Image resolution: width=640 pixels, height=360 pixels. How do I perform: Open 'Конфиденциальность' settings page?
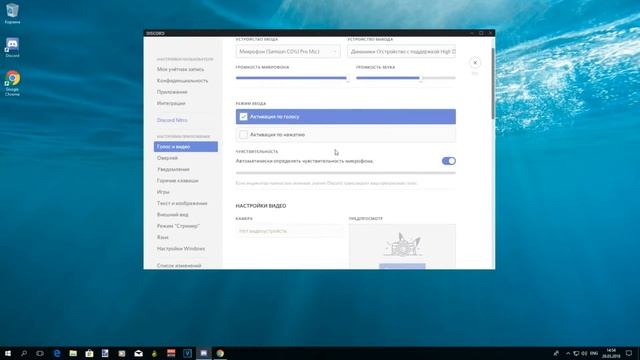click(x=182, y=81)
